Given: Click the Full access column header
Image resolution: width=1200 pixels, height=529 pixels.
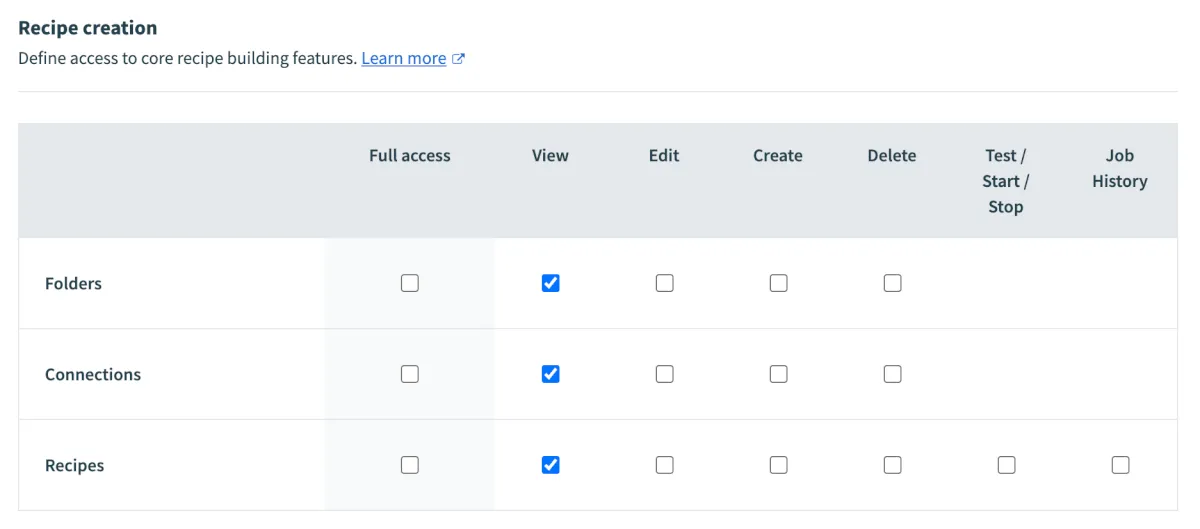Looking at the screenshot, I should point(410,156).
